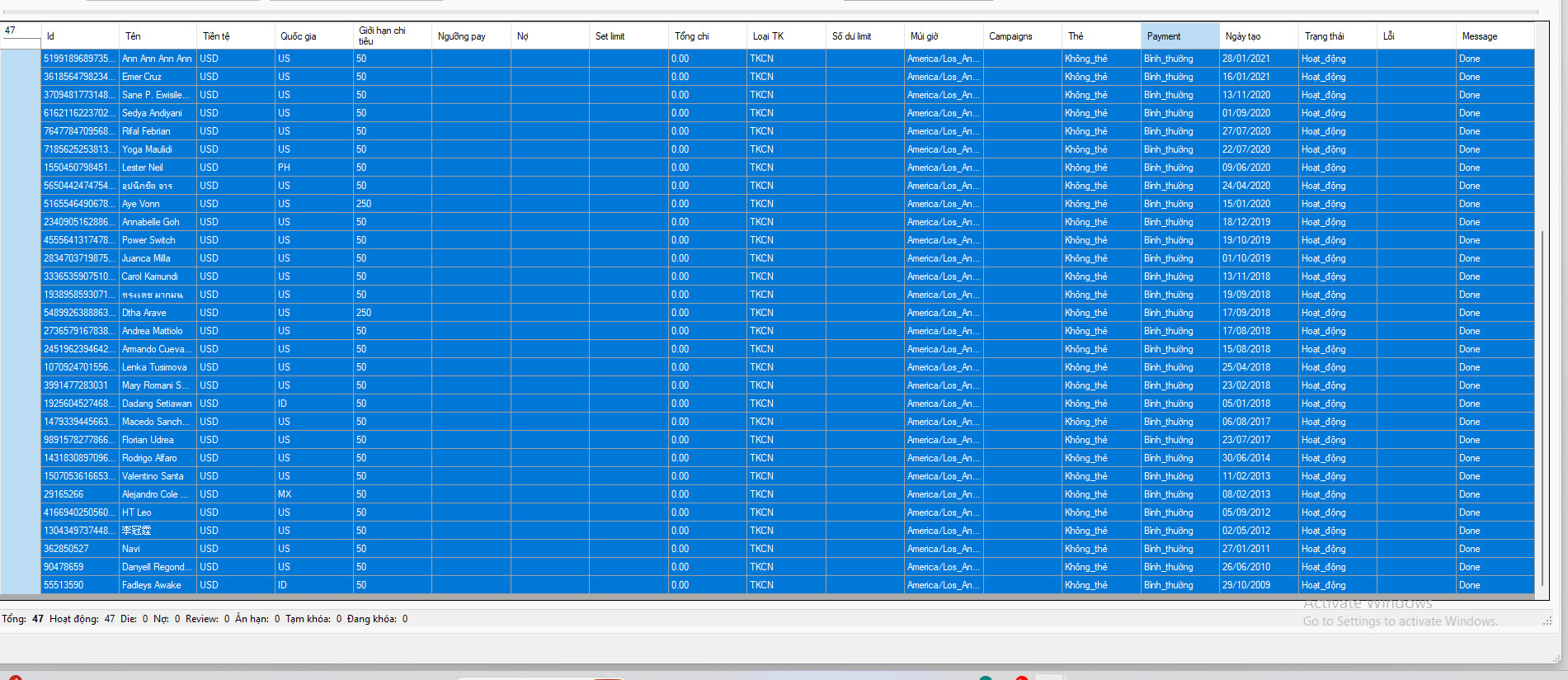Click the Tiền tệ column header

236,36
